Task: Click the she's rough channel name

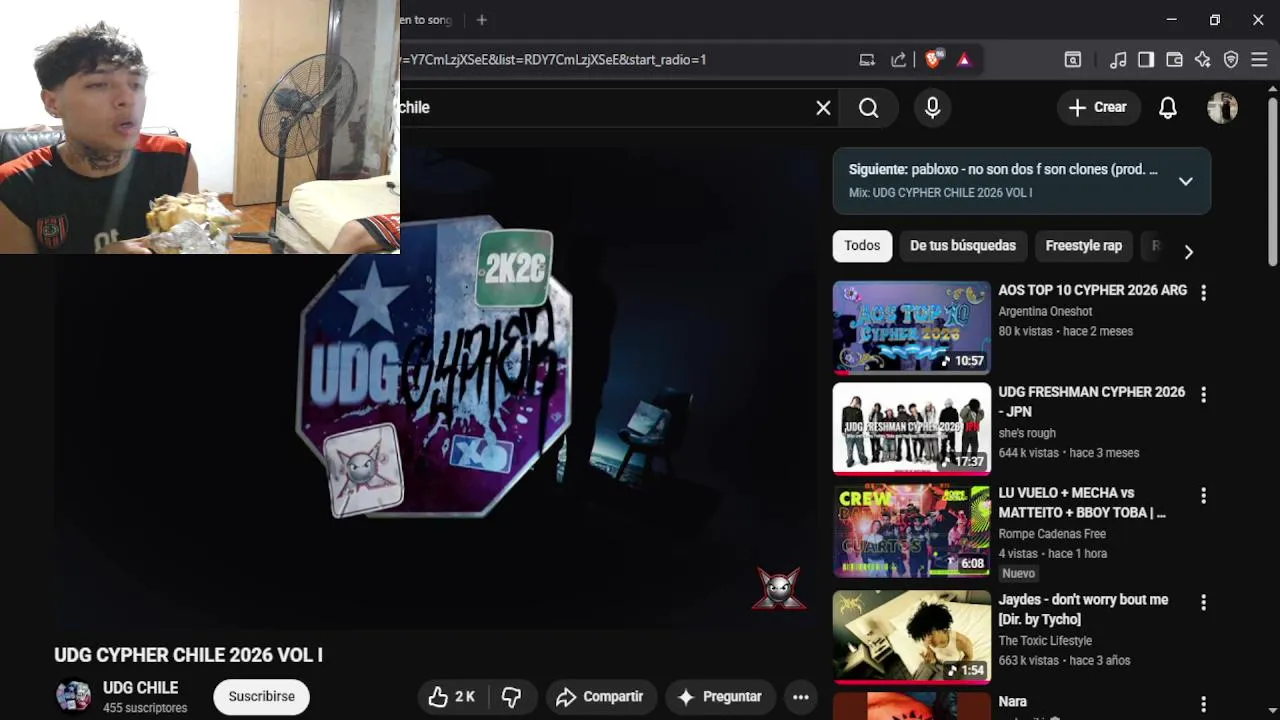Action: coord(1027,433)
